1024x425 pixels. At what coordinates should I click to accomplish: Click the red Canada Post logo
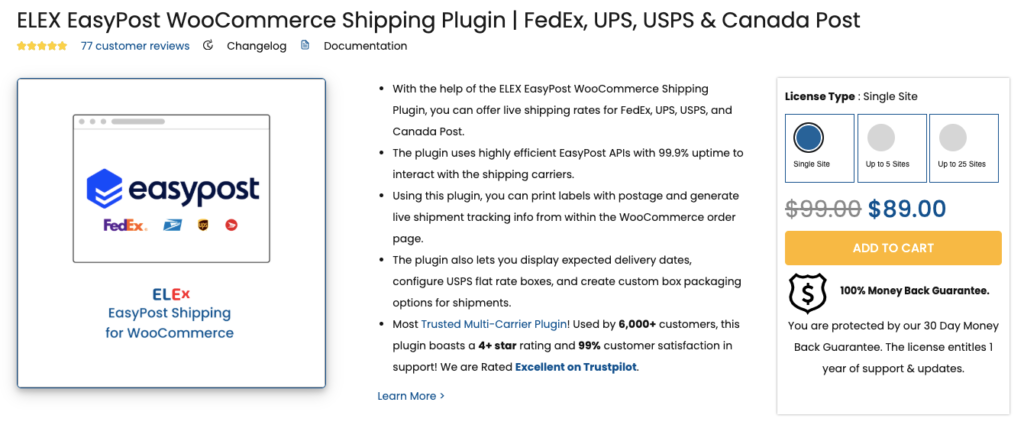tap(232, 225)
